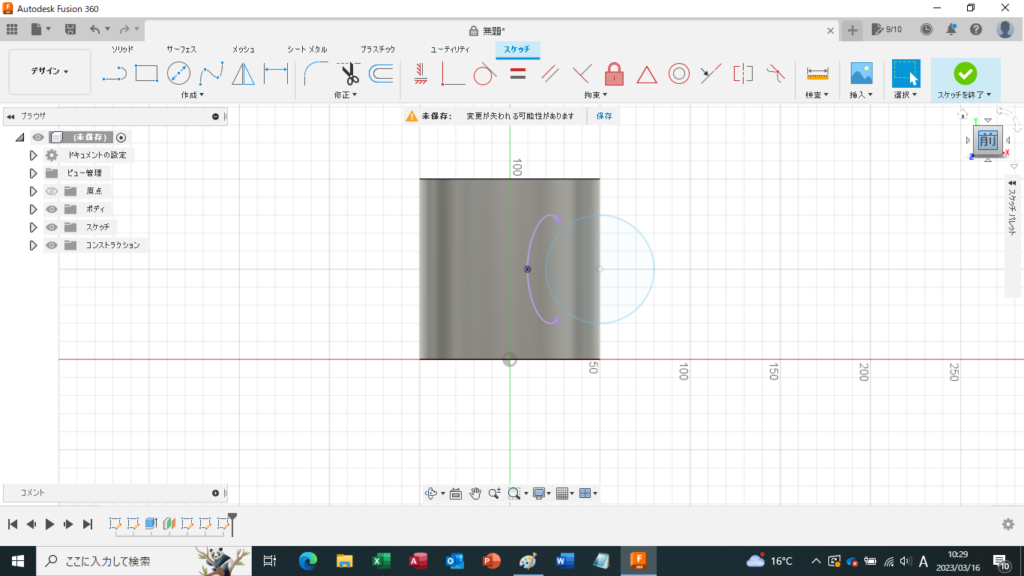Collapse the root component tree
Viewport: 1024px width, 576px height.
20,137
